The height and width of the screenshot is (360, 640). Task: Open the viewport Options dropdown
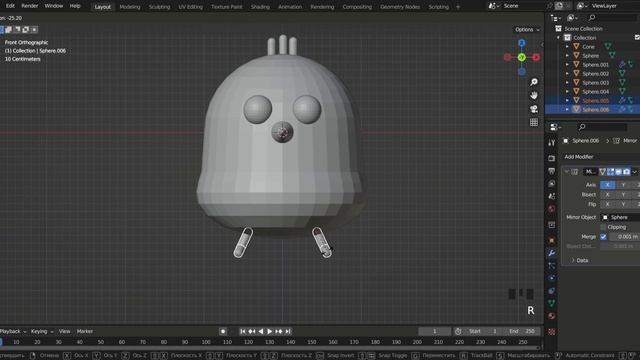tap(527, 30)
